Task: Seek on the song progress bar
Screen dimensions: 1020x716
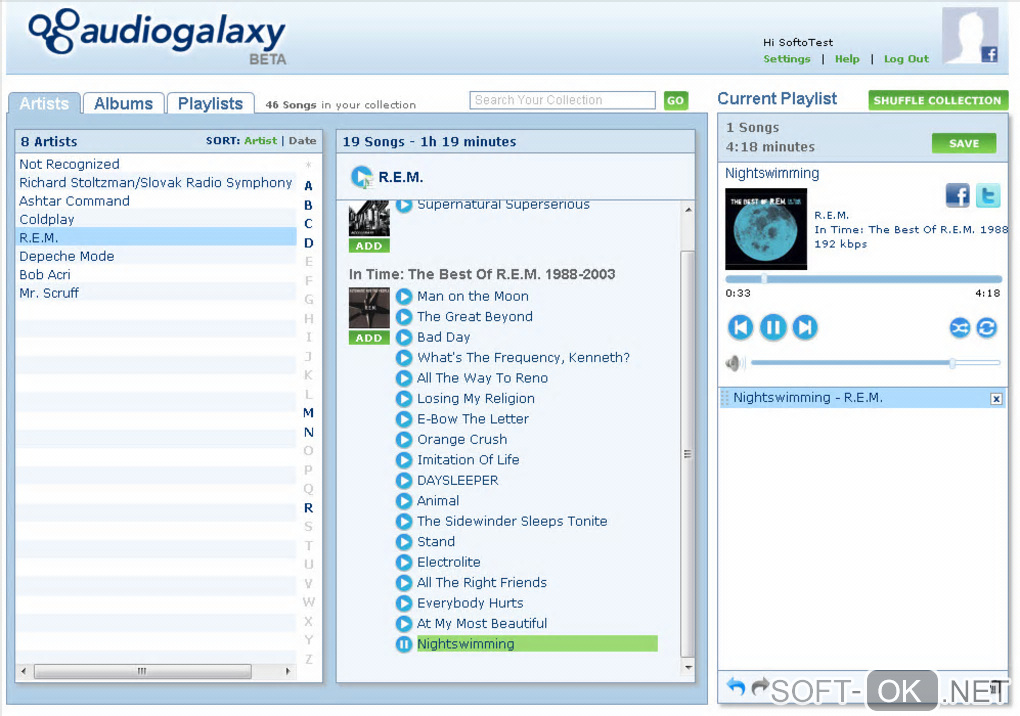Action: click(x=863, y=279)
